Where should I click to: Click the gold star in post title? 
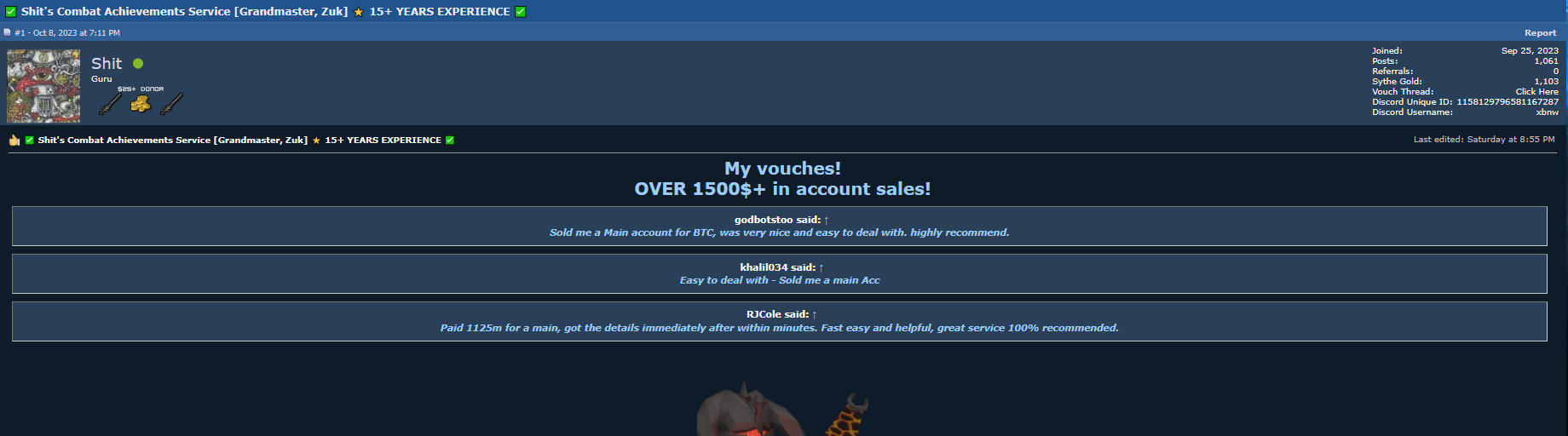(x=316, y=141)
